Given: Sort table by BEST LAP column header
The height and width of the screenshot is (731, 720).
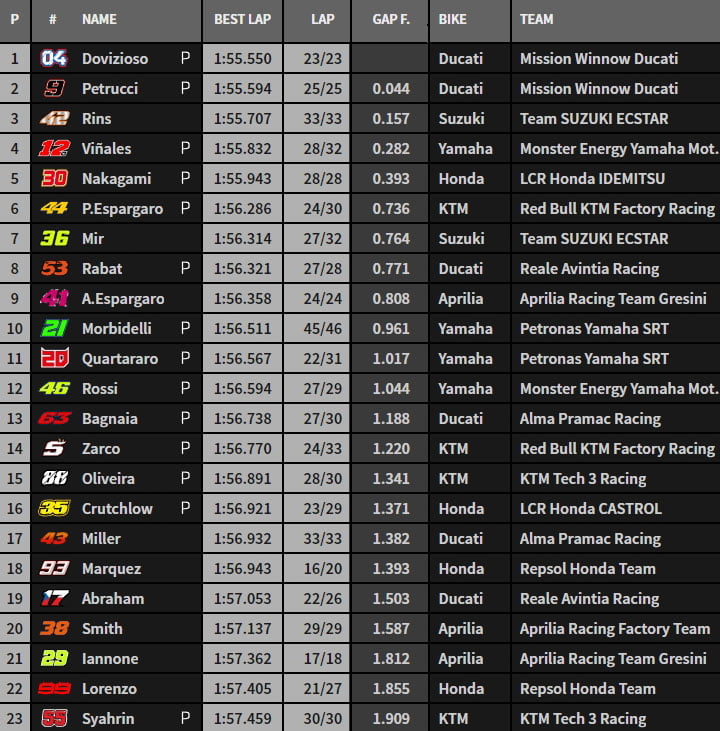Looking at the screenshot, I should pos(242,19).
